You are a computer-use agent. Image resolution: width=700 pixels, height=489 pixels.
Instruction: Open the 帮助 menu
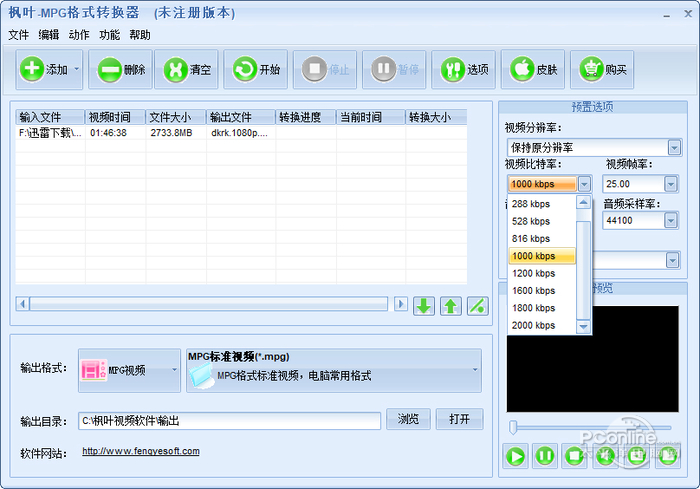[x=140, y=35]
